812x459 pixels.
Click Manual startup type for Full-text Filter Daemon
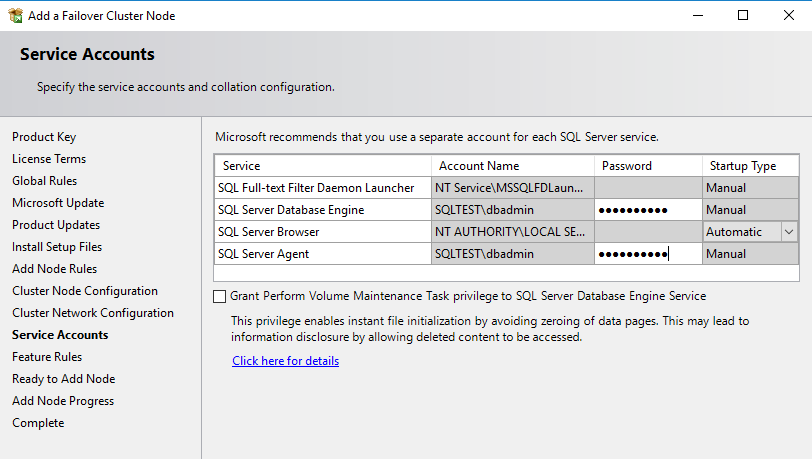(x=750, y=188)
